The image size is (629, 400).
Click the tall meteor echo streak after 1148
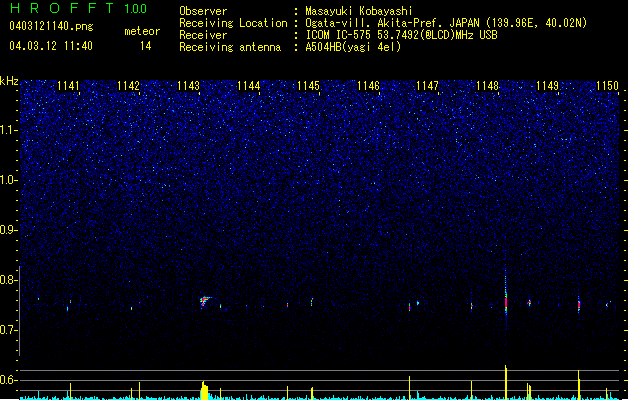[506, 295]
